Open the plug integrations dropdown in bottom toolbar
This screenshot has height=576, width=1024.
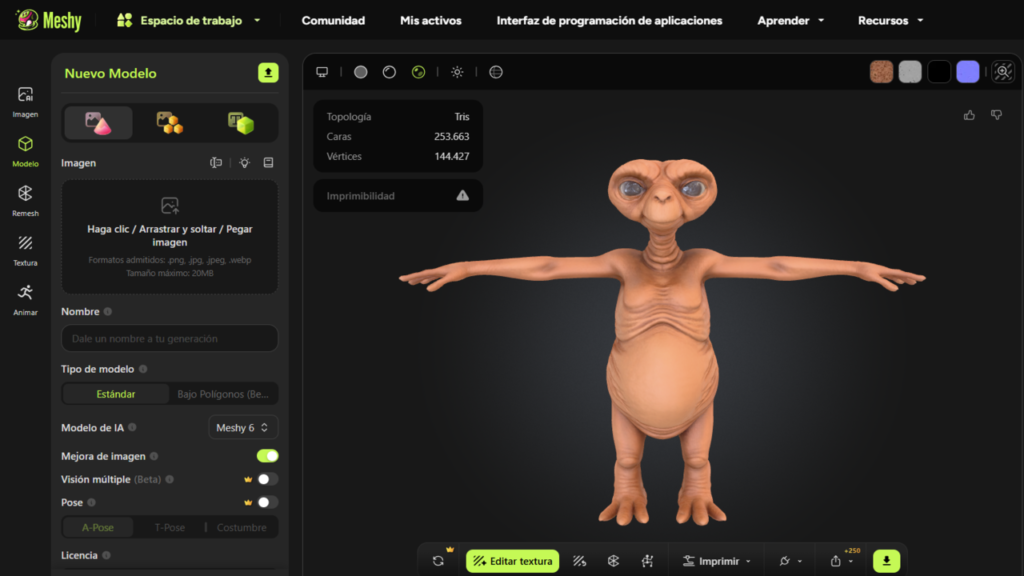click(x=790, y=561)
